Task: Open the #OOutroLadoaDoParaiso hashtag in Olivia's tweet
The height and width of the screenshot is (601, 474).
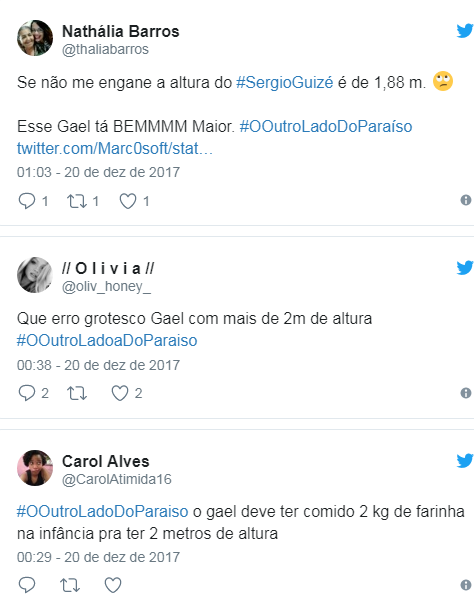Action: [x=107, y=340]
